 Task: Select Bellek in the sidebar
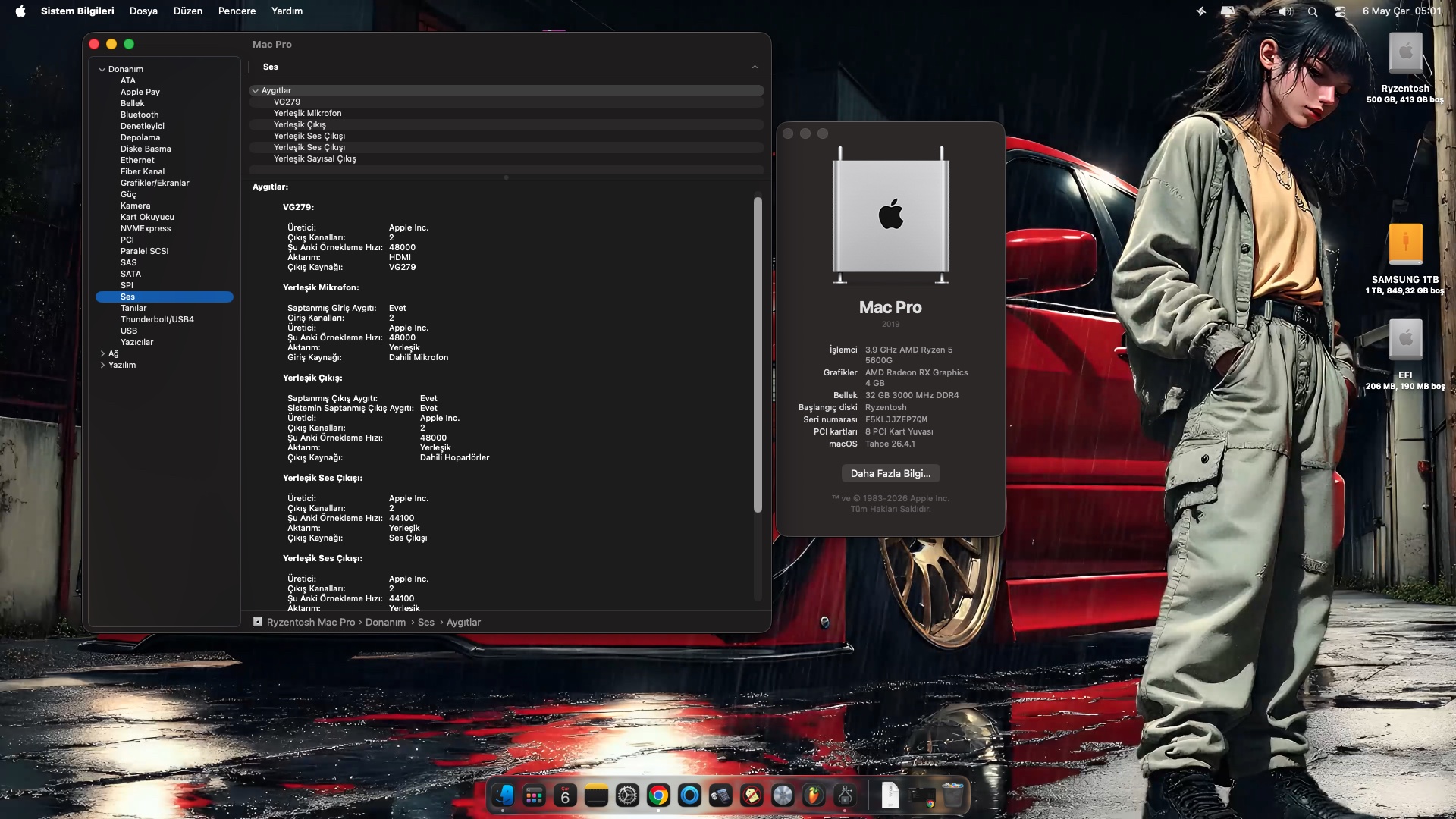point(132,103)
